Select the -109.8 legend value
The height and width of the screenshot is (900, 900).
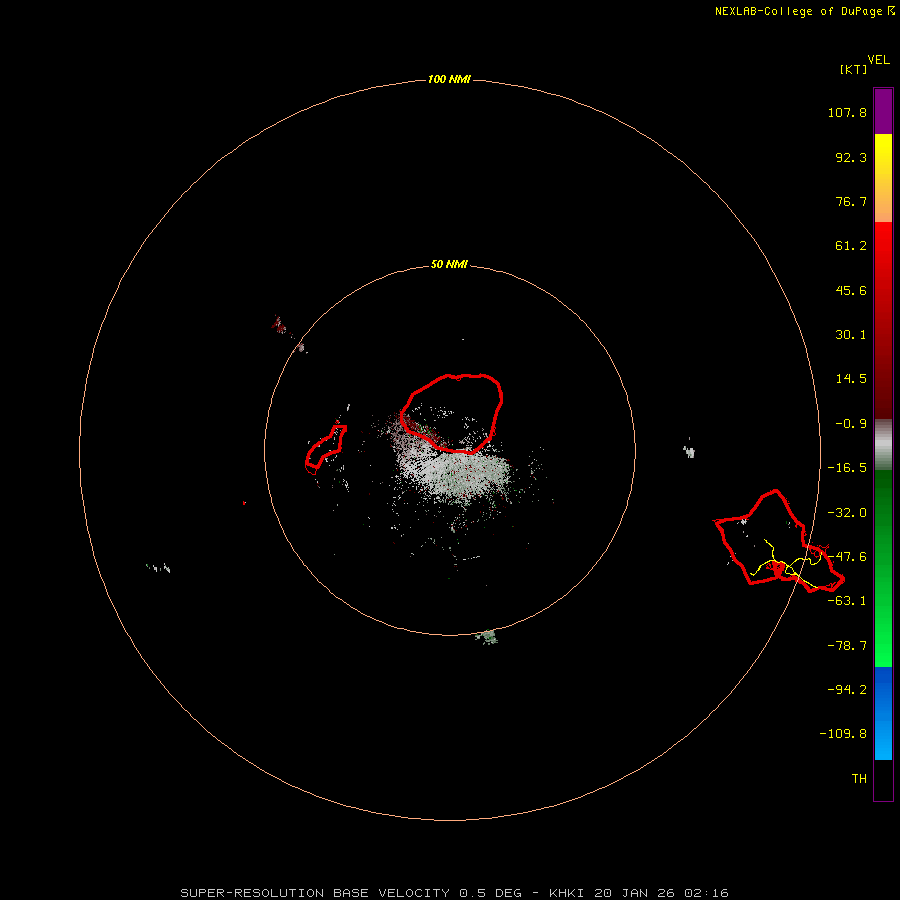click(x=843, y=734)
